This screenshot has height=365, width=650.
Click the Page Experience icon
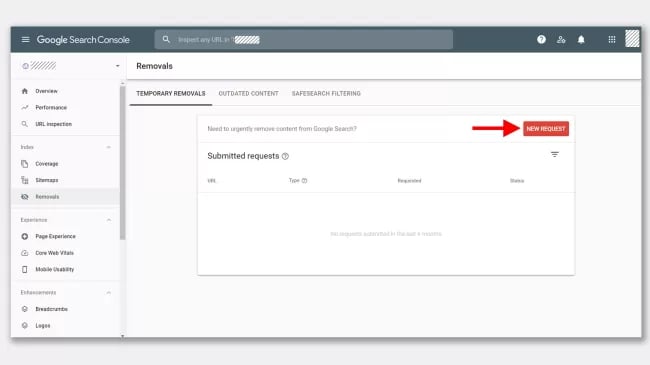coord(24,236)
